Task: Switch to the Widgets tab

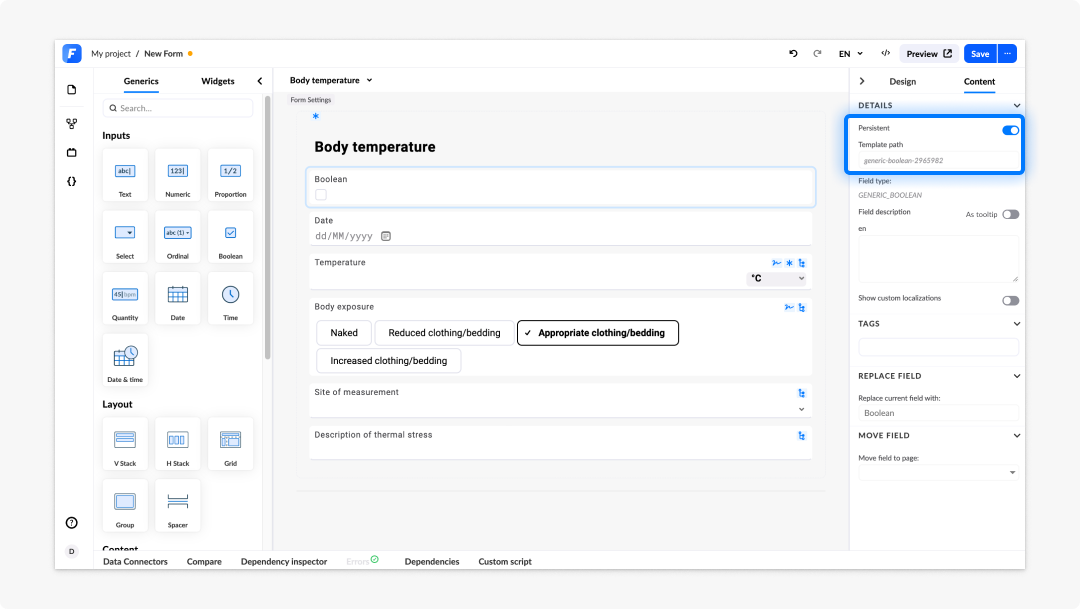Action: click(218, 81)
